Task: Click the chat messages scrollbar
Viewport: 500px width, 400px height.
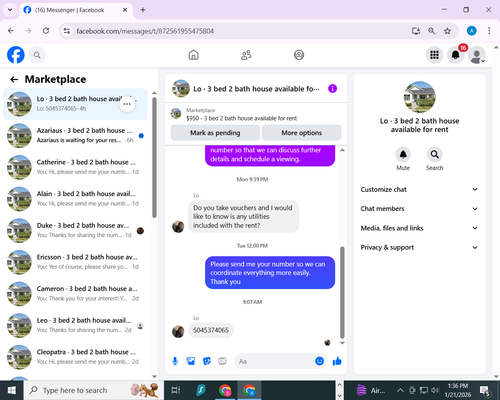Action: (x=342, y=293)
